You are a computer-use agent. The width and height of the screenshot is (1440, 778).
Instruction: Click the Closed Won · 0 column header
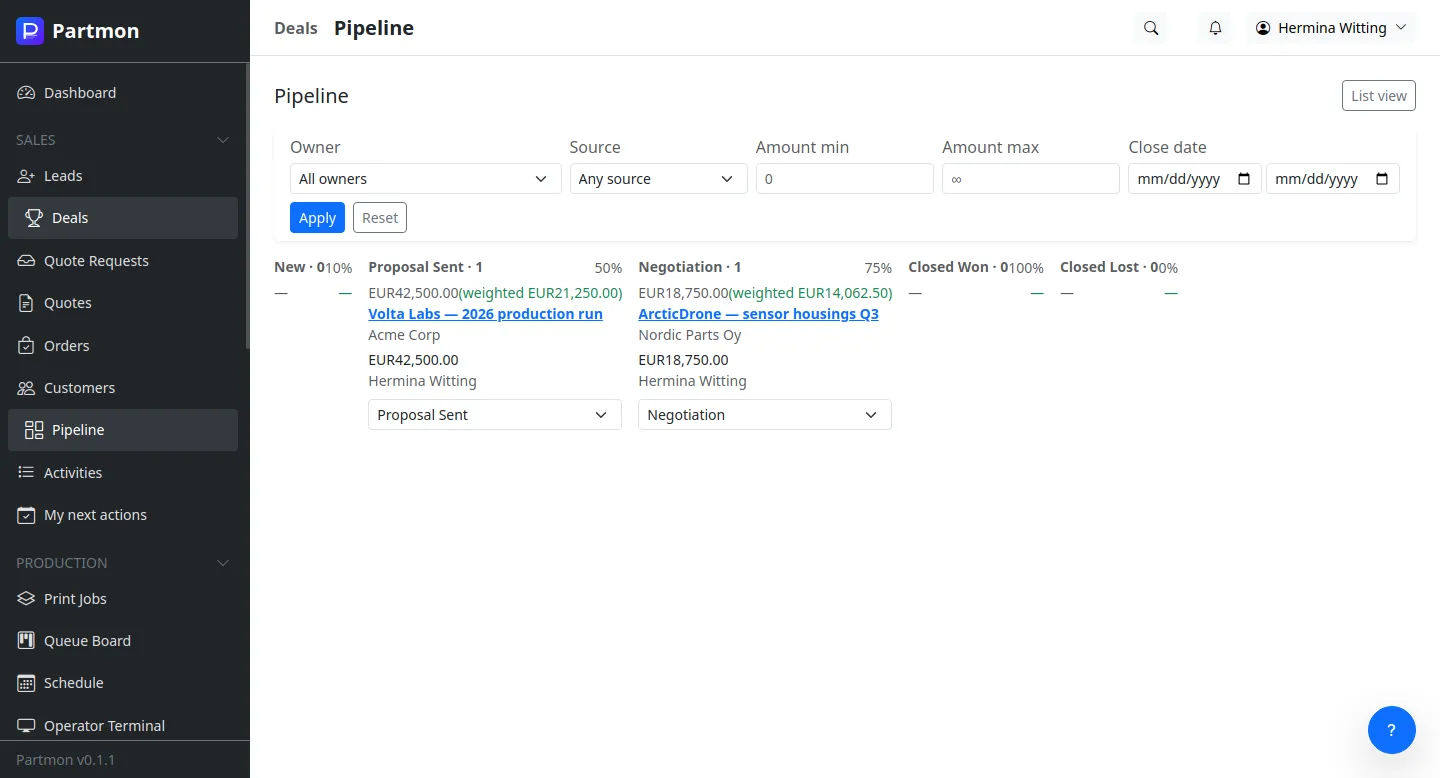pyautogui.click(x=958, y=267)
